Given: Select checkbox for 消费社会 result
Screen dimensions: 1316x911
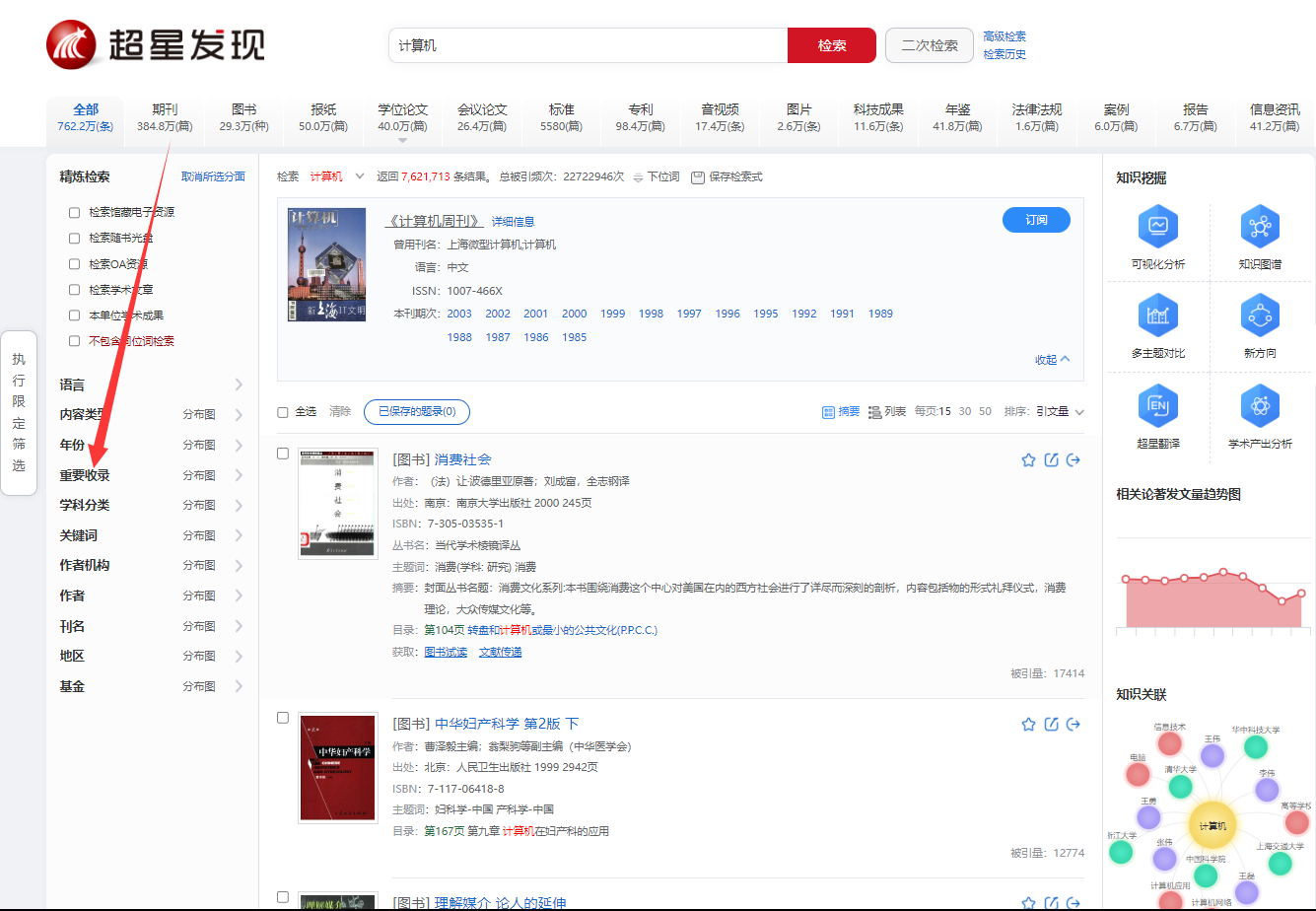Looking at the screenshot, I should tap(283, 454).
